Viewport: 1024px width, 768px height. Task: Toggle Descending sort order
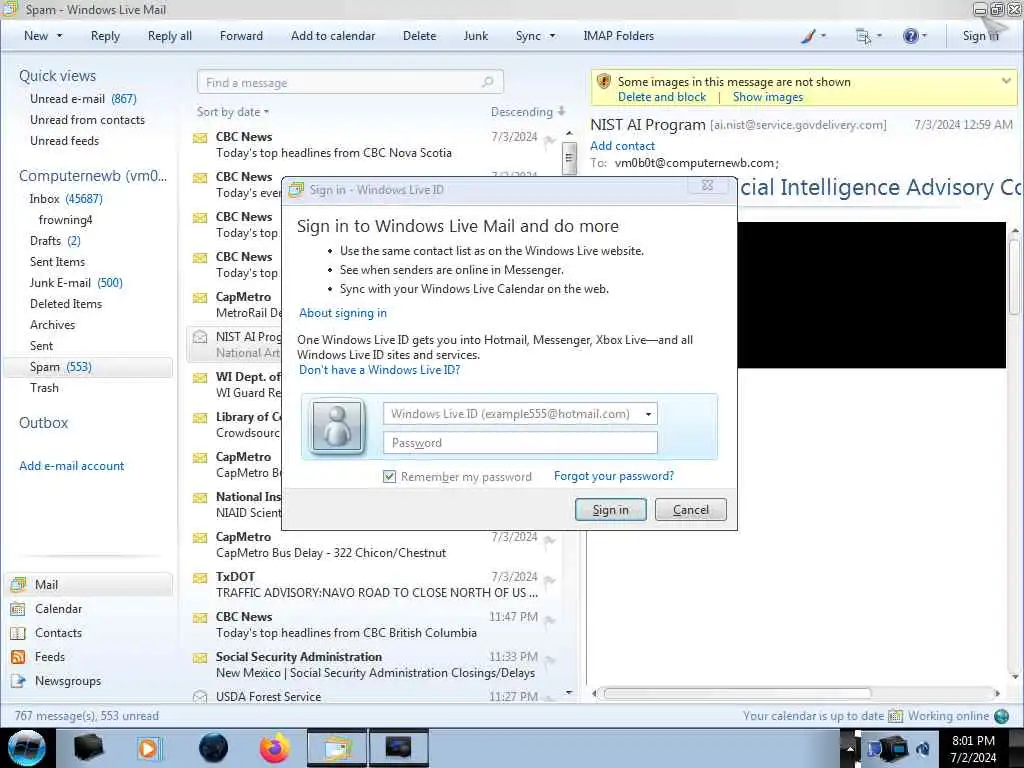[528, 112]
